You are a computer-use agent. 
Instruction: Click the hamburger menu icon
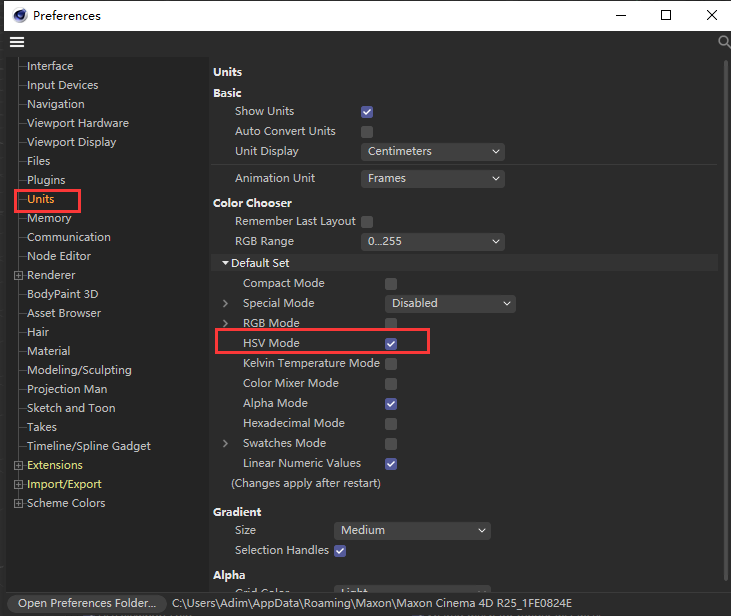[x=16, y=42]
